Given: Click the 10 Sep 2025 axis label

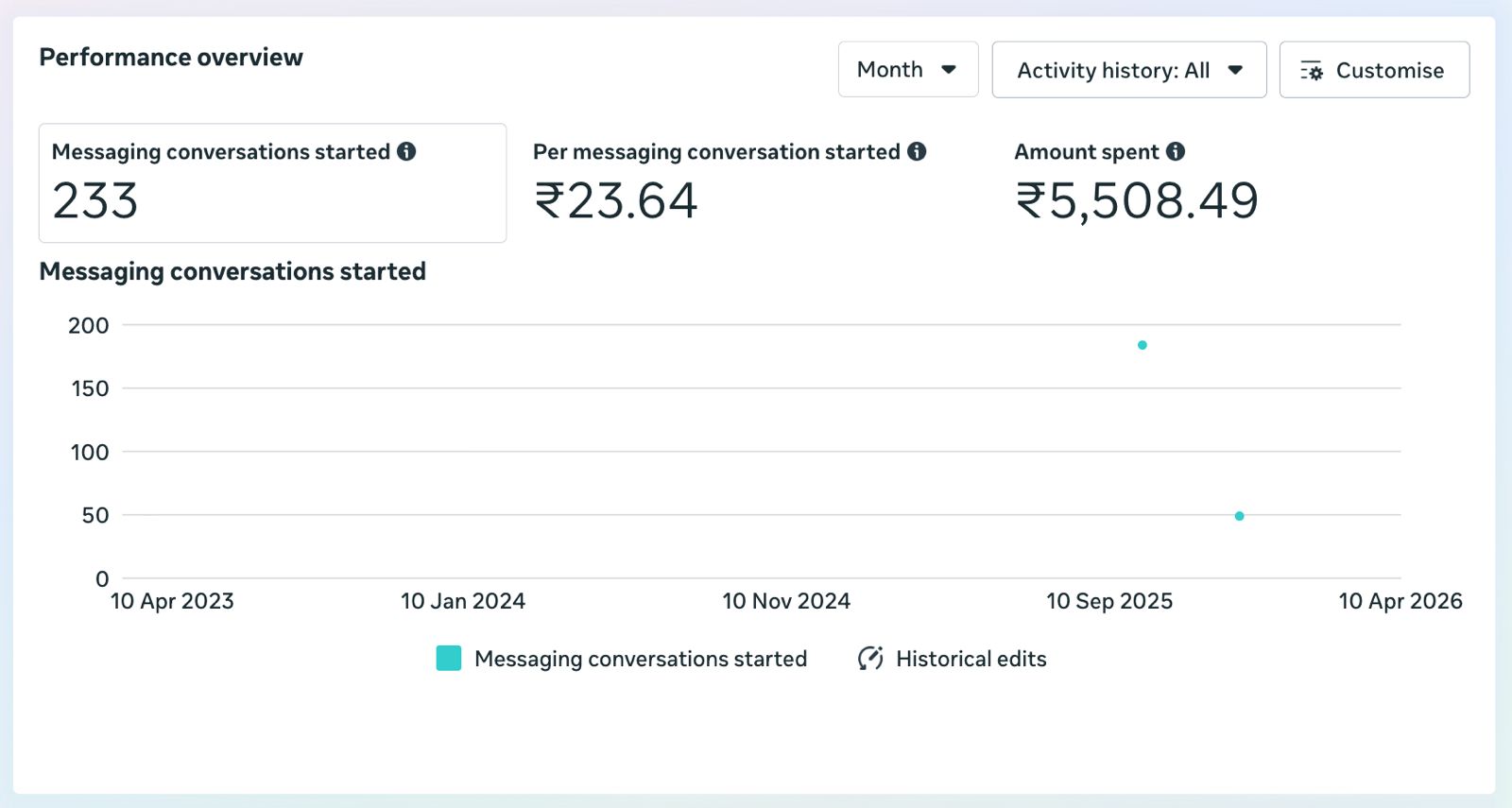Looking at the screenshot, I should coord(1109,601).
